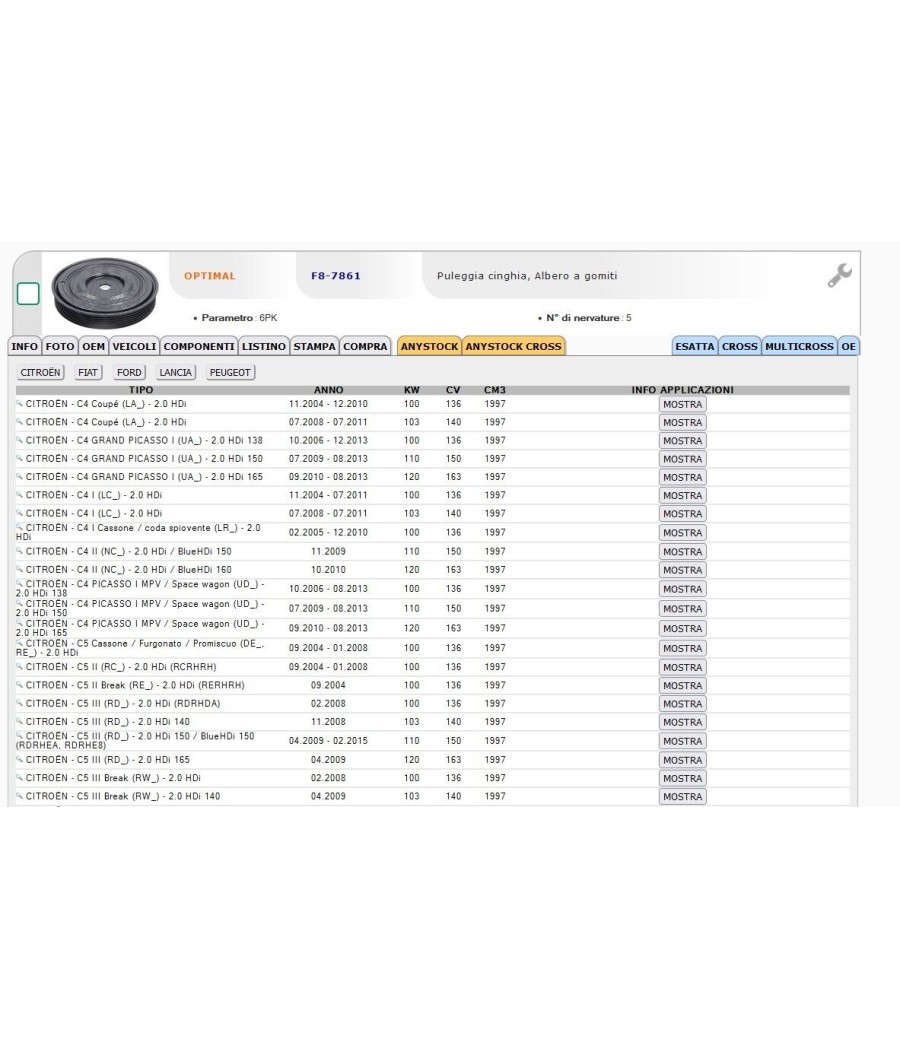The width and height of the screenshot is (900, 1050).
Task: Filter vehicles by CITROËN brand
Action: pos(40,372)
